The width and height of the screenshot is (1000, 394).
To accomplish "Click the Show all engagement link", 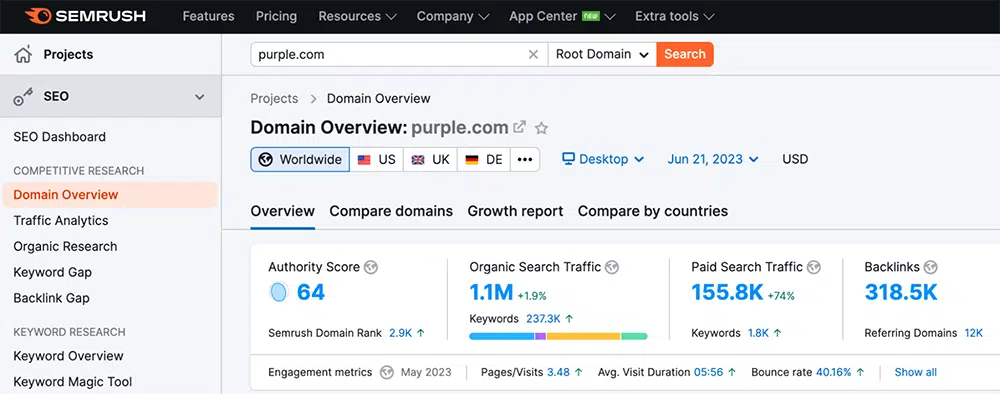I will [915, 372].
